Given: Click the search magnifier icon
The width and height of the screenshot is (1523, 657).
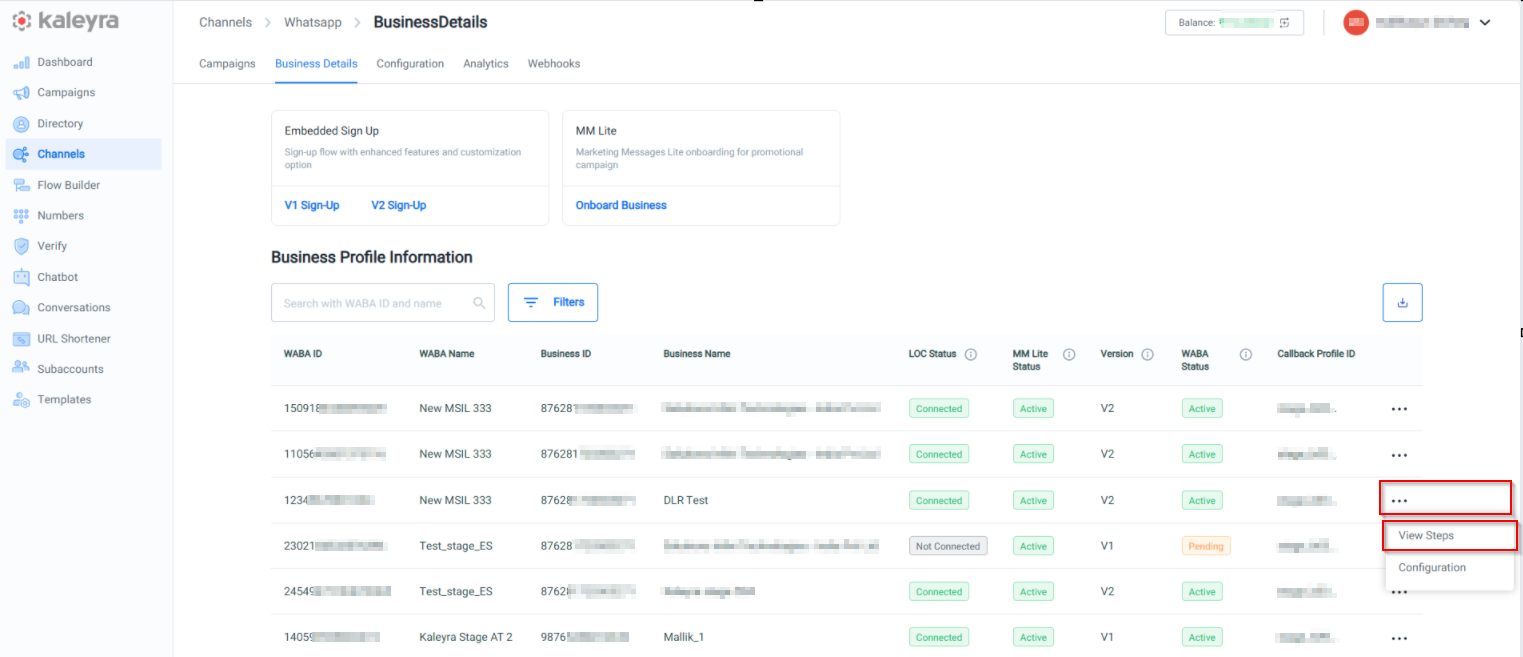Looking at the screenshot, I should [479, 303].
